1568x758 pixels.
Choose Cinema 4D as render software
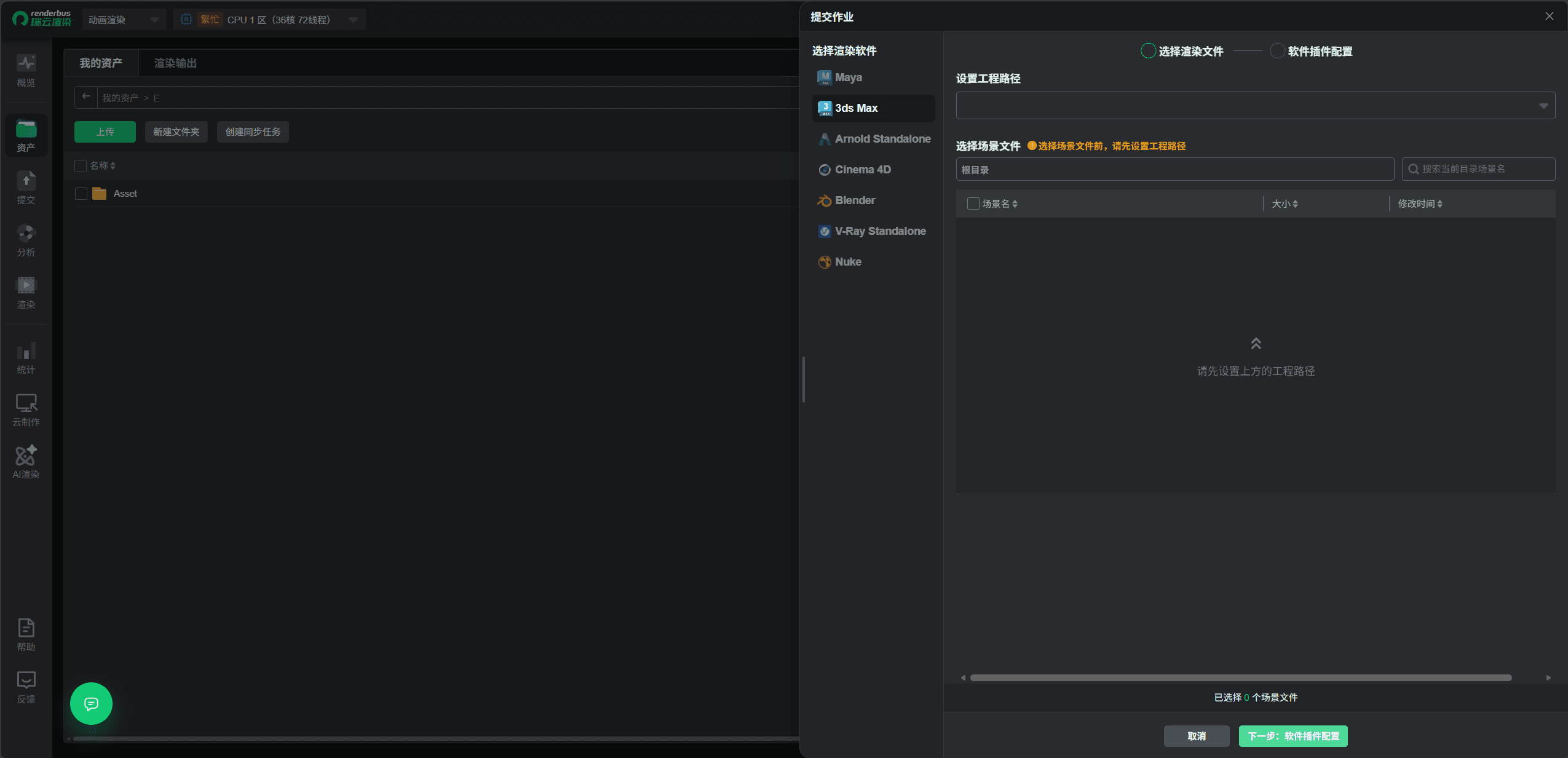873,170
